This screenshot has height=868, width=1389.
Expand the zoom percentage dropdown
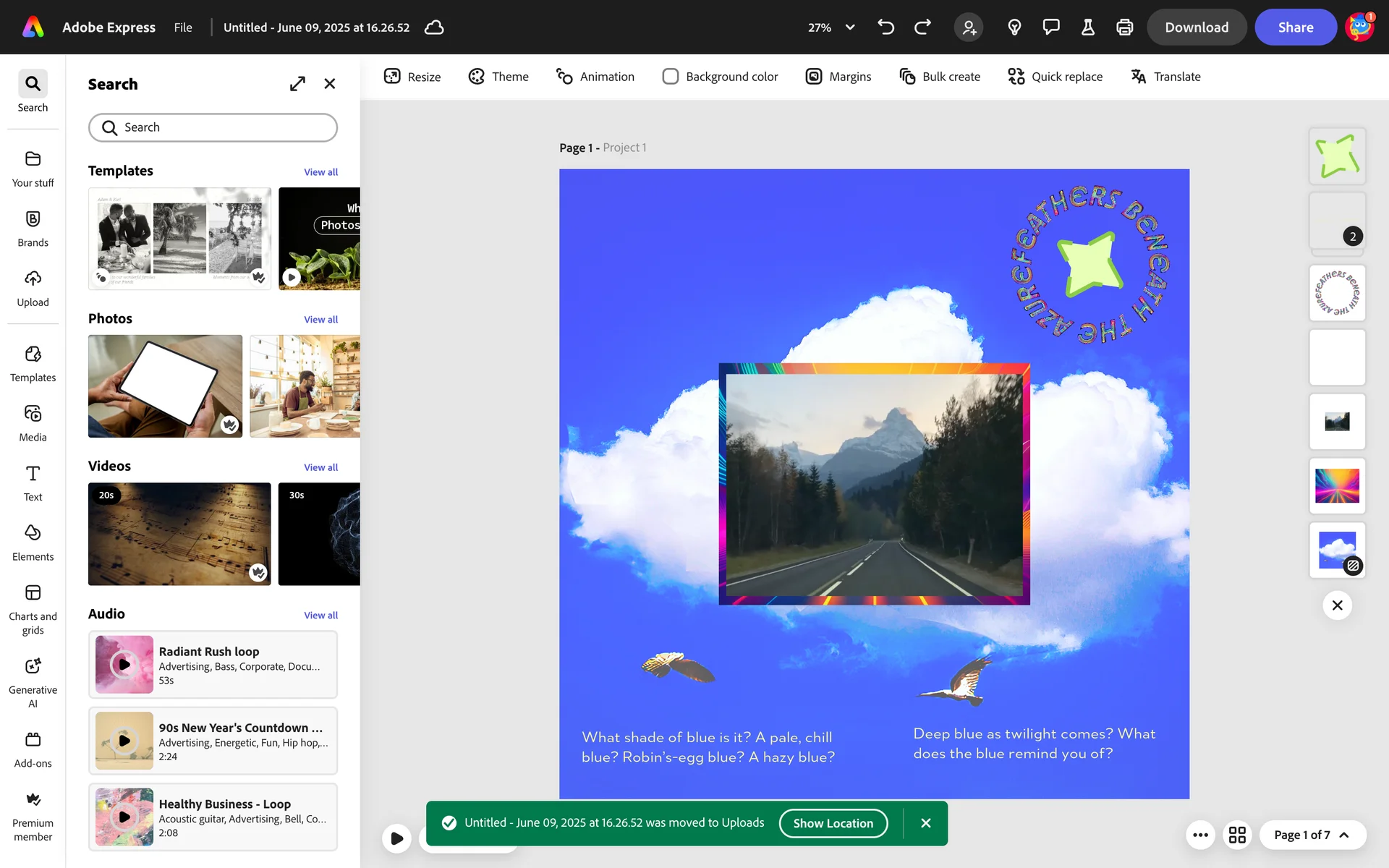[850, 27]
